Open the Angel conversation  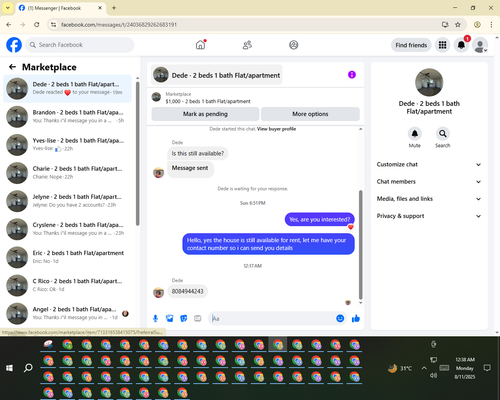point(67,313)
